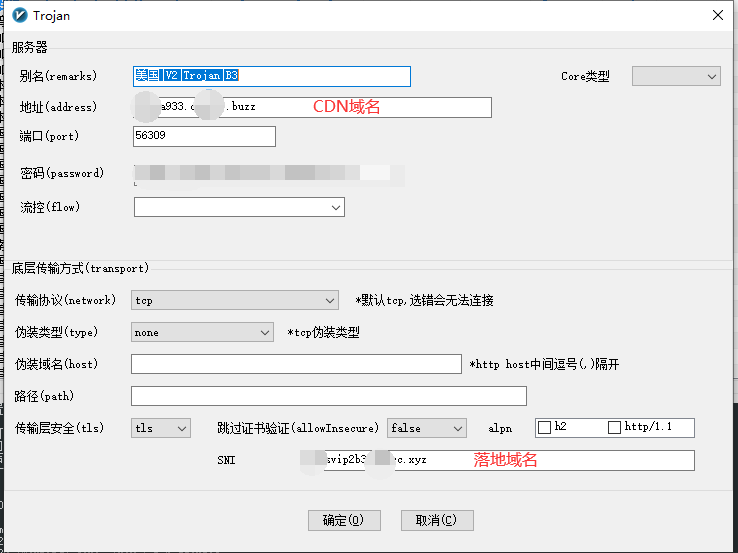The image size is (738, 553).
Task: Click the 路径(path) label
Action: tap(44, 396)
